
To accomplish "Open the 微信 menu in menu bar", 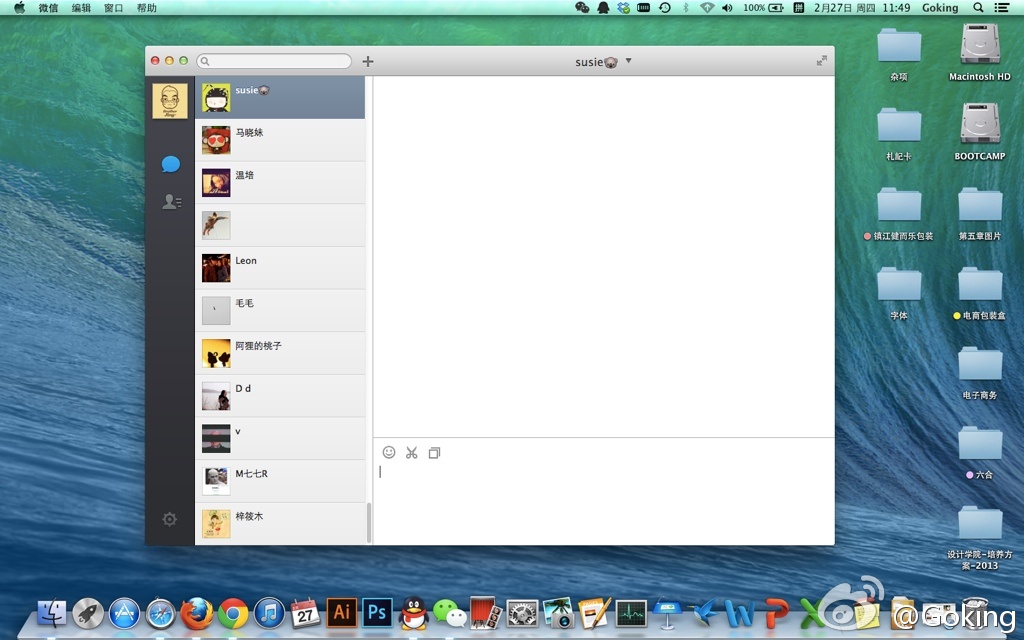I will [48, 8].
